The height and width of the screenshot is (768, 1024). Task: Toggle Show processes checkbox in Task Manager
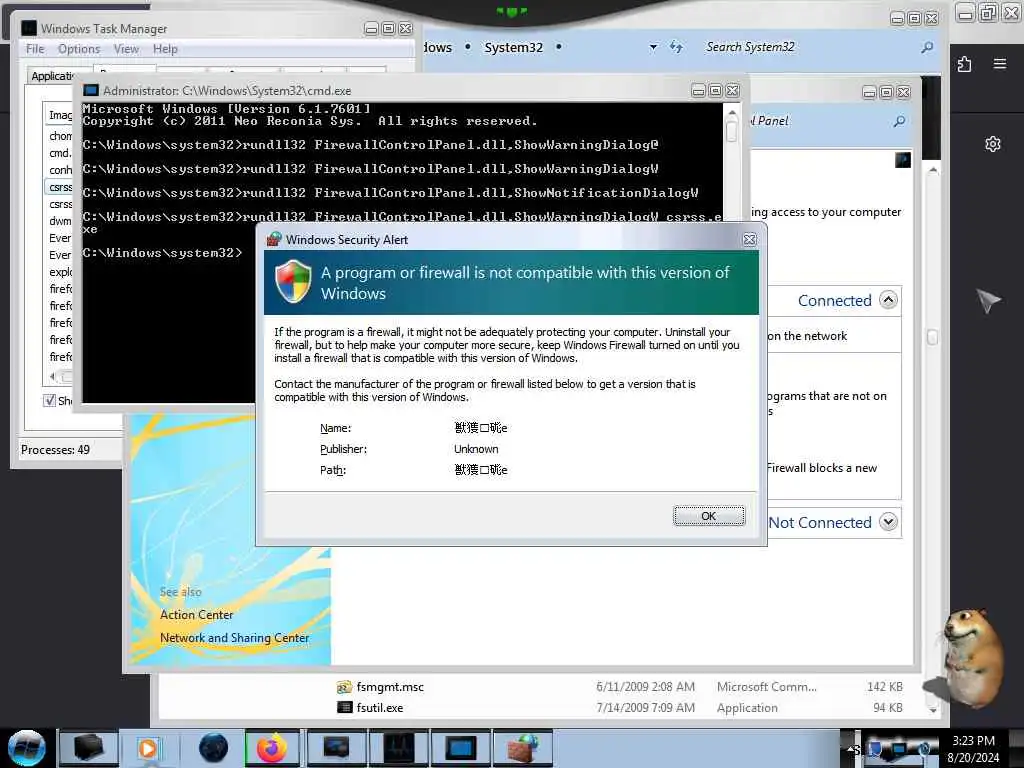49,400
